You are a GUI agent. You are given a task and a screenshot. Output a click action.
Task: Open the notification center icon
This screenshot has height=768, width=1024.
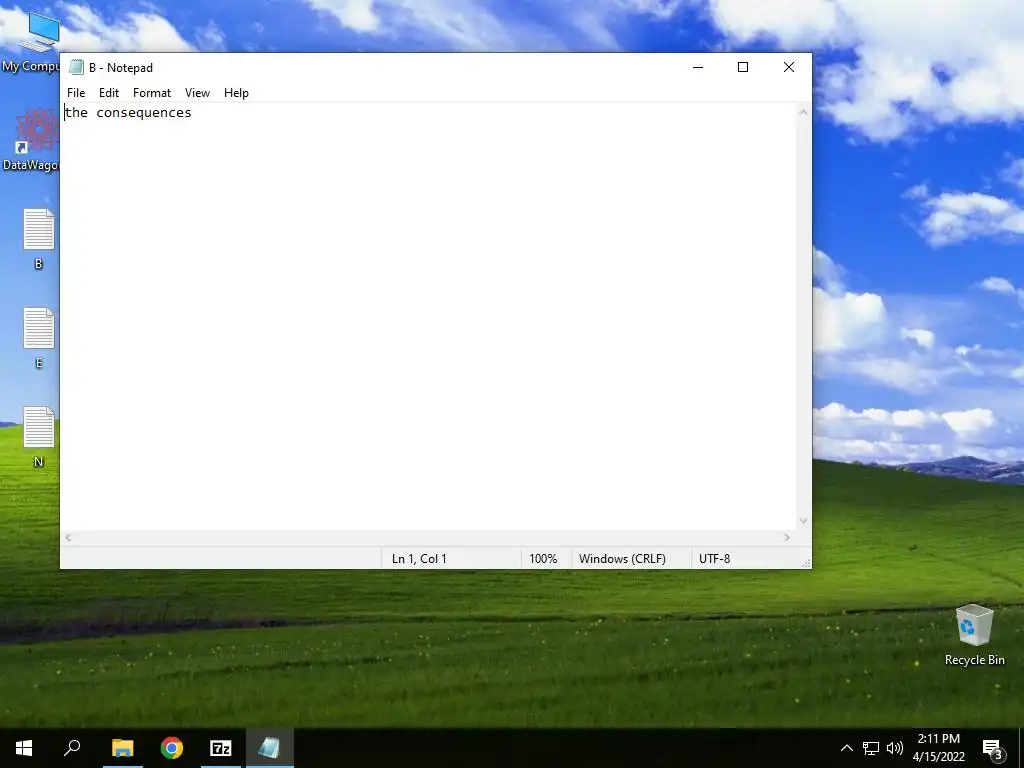point(993,748)
